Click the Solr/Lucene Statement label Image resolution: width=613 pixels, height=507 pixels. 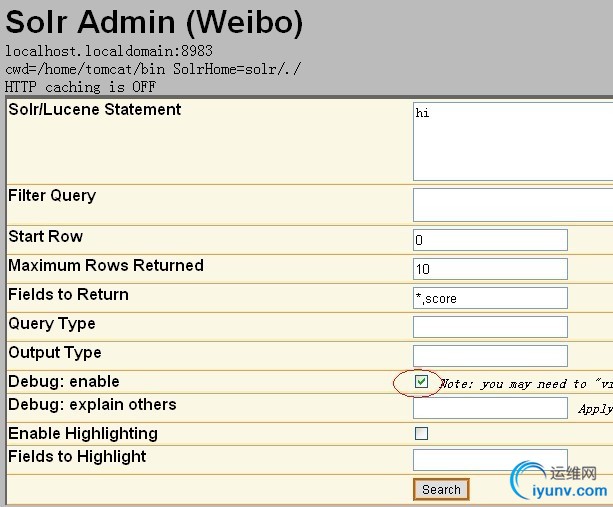click(95, 109)
